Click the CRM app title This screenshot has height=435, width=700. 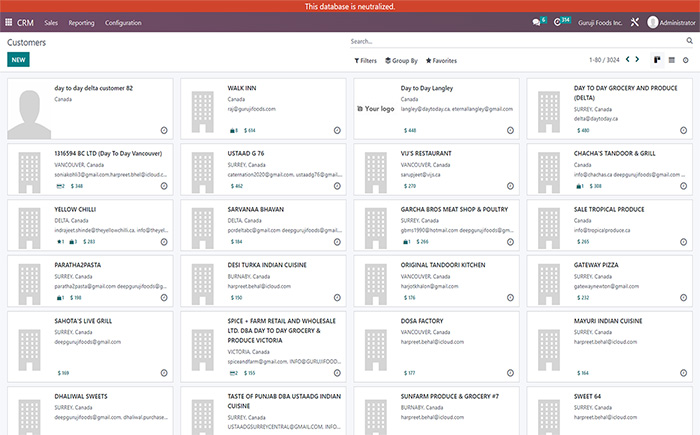coord(25,23)
